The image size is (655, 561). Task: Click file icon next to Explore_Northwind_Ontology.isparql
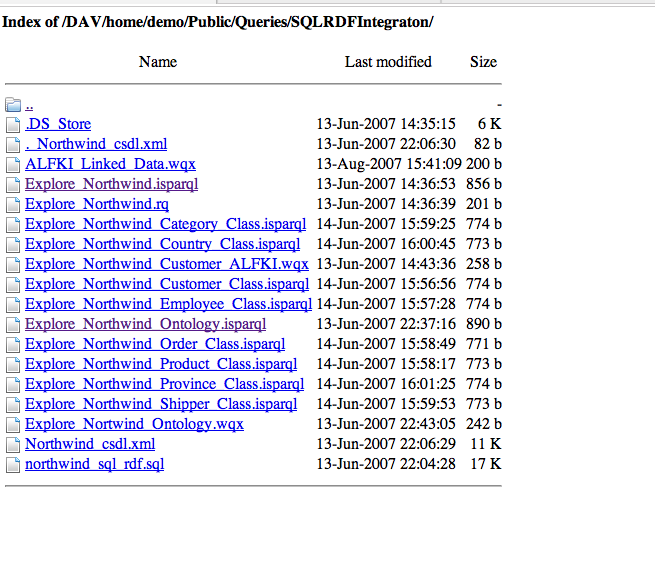coord(12,324)
